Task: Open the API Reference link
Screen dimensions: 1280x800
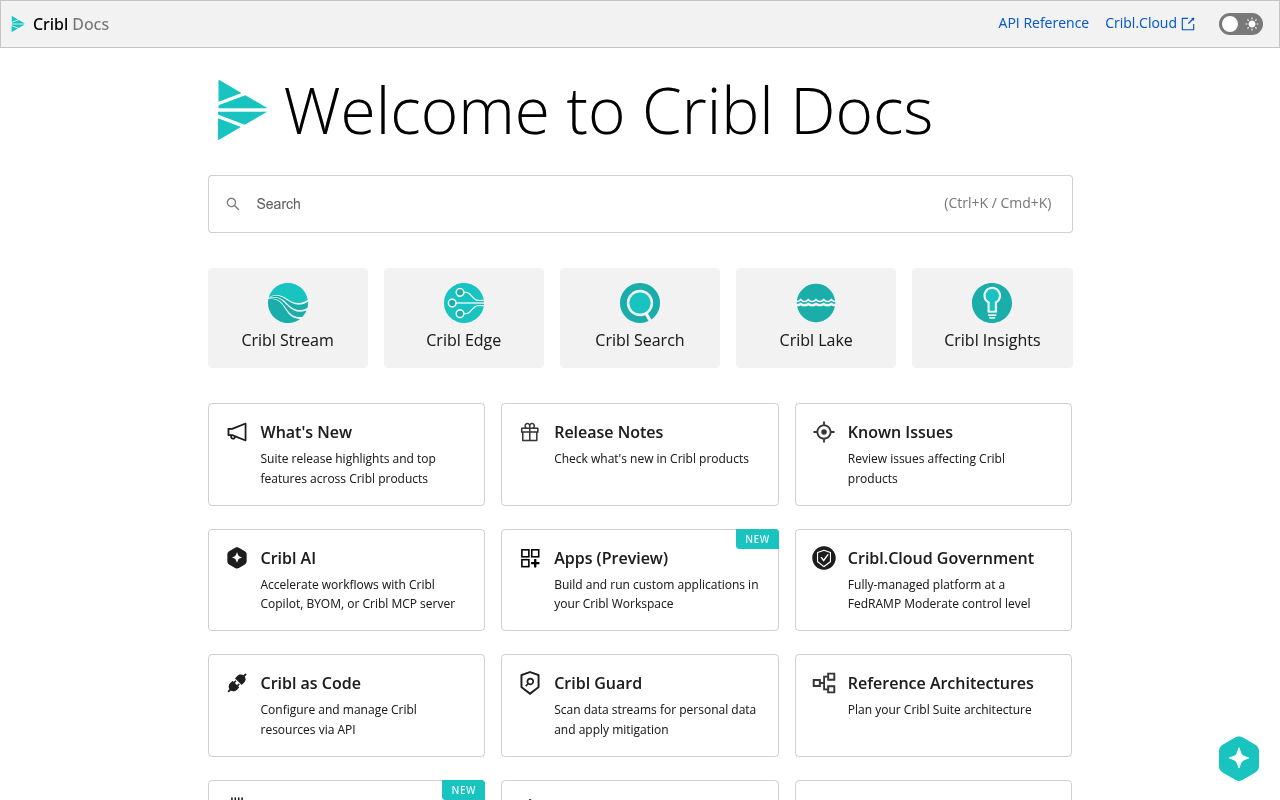Action: [x=1043, y=23]
